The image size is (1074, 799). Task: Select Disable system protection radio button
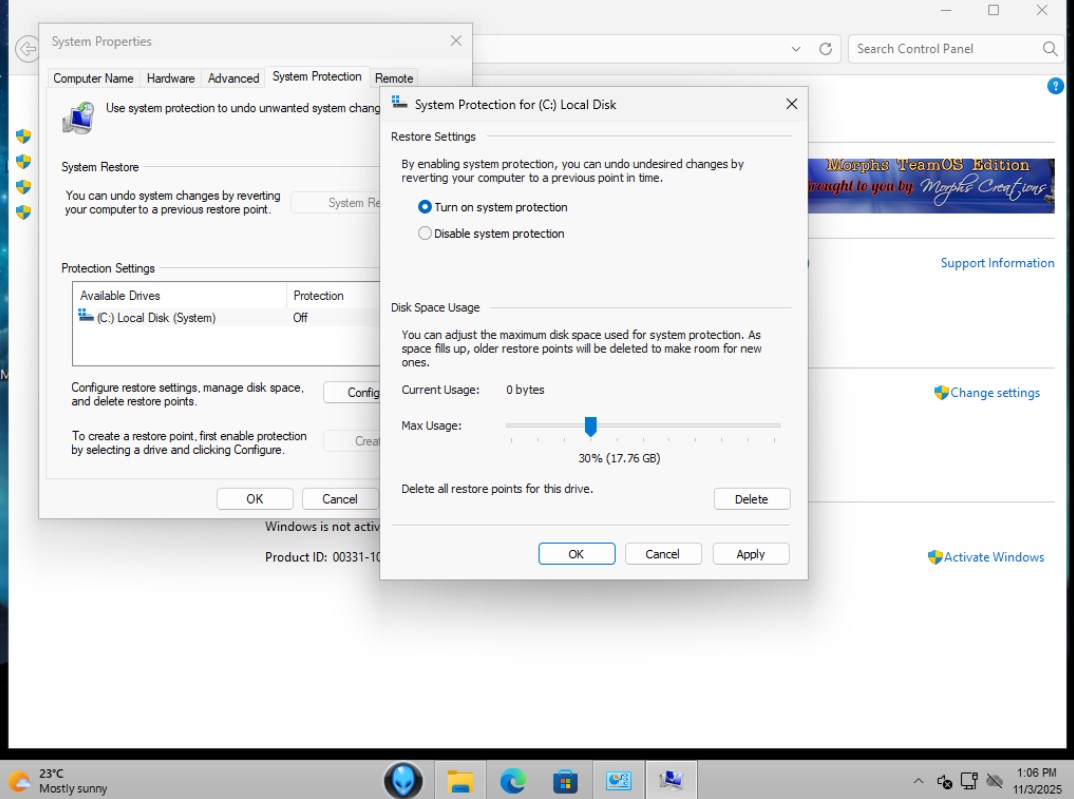425,233
